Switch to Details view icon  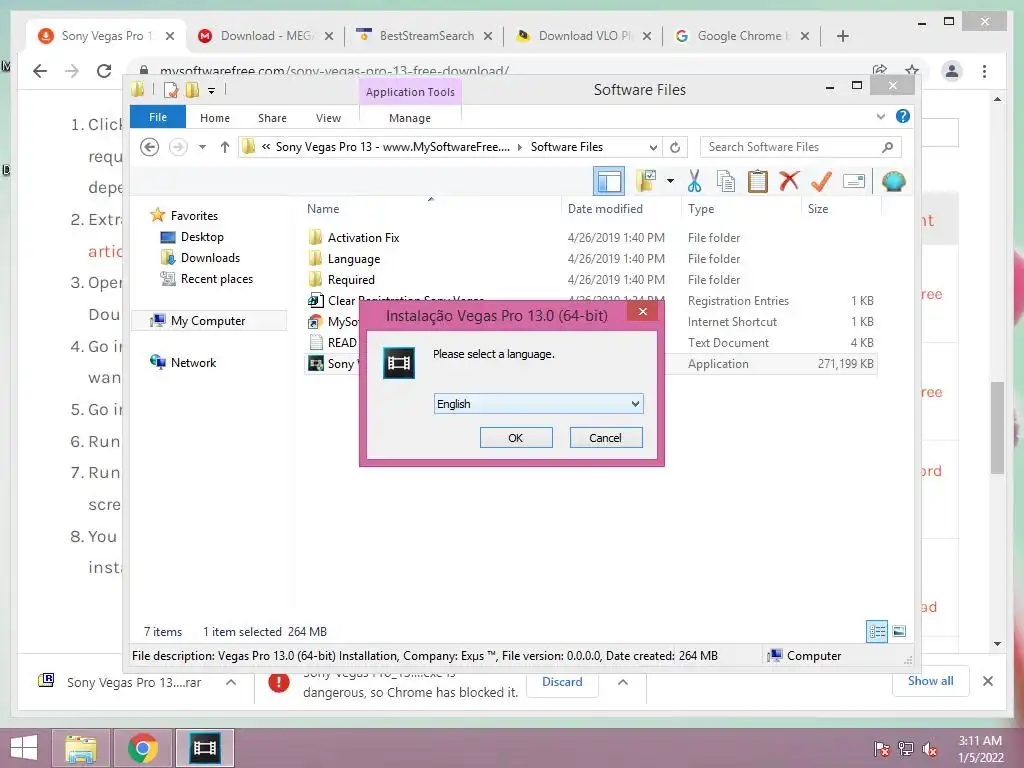click(876, 632)
